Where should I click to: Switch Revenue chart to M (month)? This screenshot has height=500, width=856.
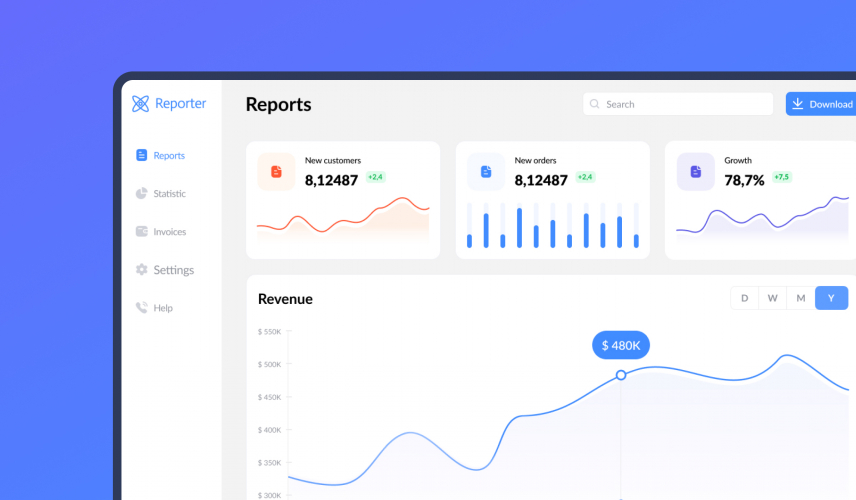[801, 298]
